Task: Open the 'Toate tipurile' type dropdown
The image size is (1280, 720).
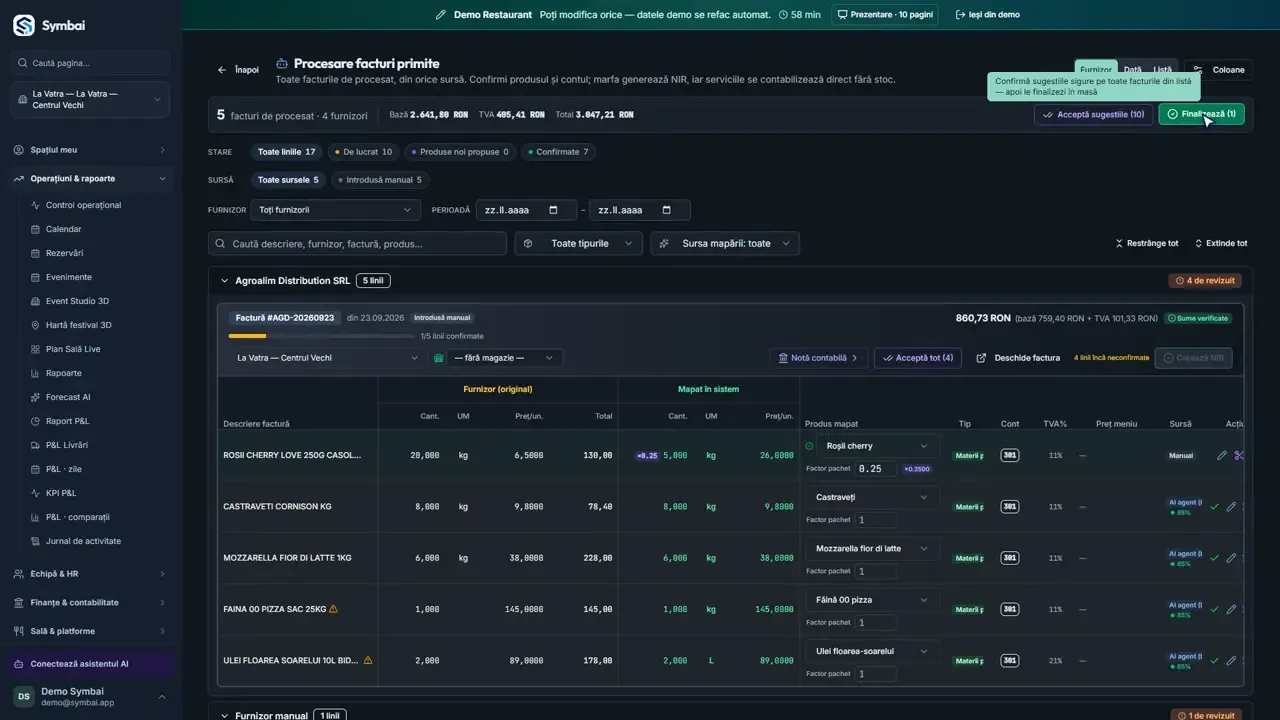Action: click(x=579, y=243)
